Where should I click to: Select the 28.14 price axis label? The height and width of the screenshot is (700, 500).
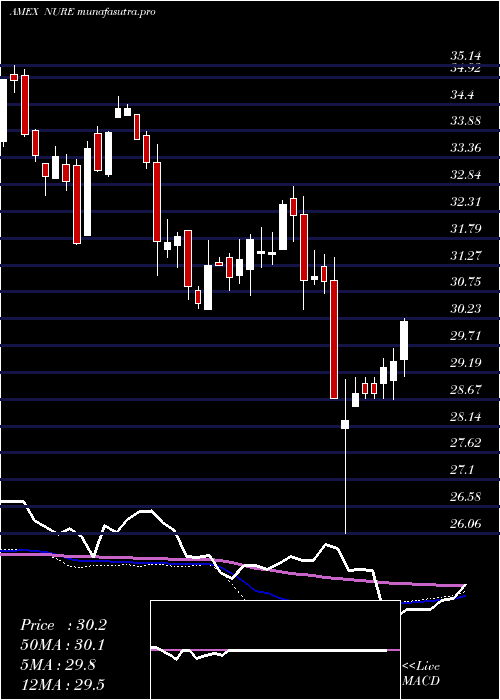[x=466, y=417]
